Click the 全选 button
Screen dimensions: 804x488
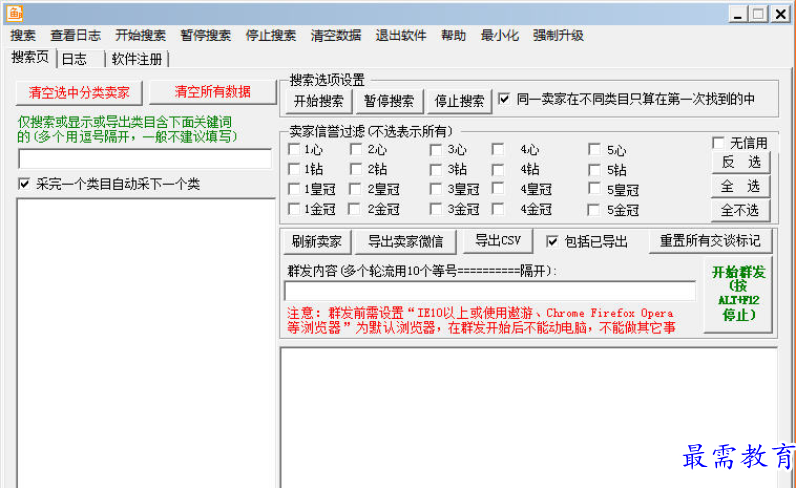click(x=741, y=186)
